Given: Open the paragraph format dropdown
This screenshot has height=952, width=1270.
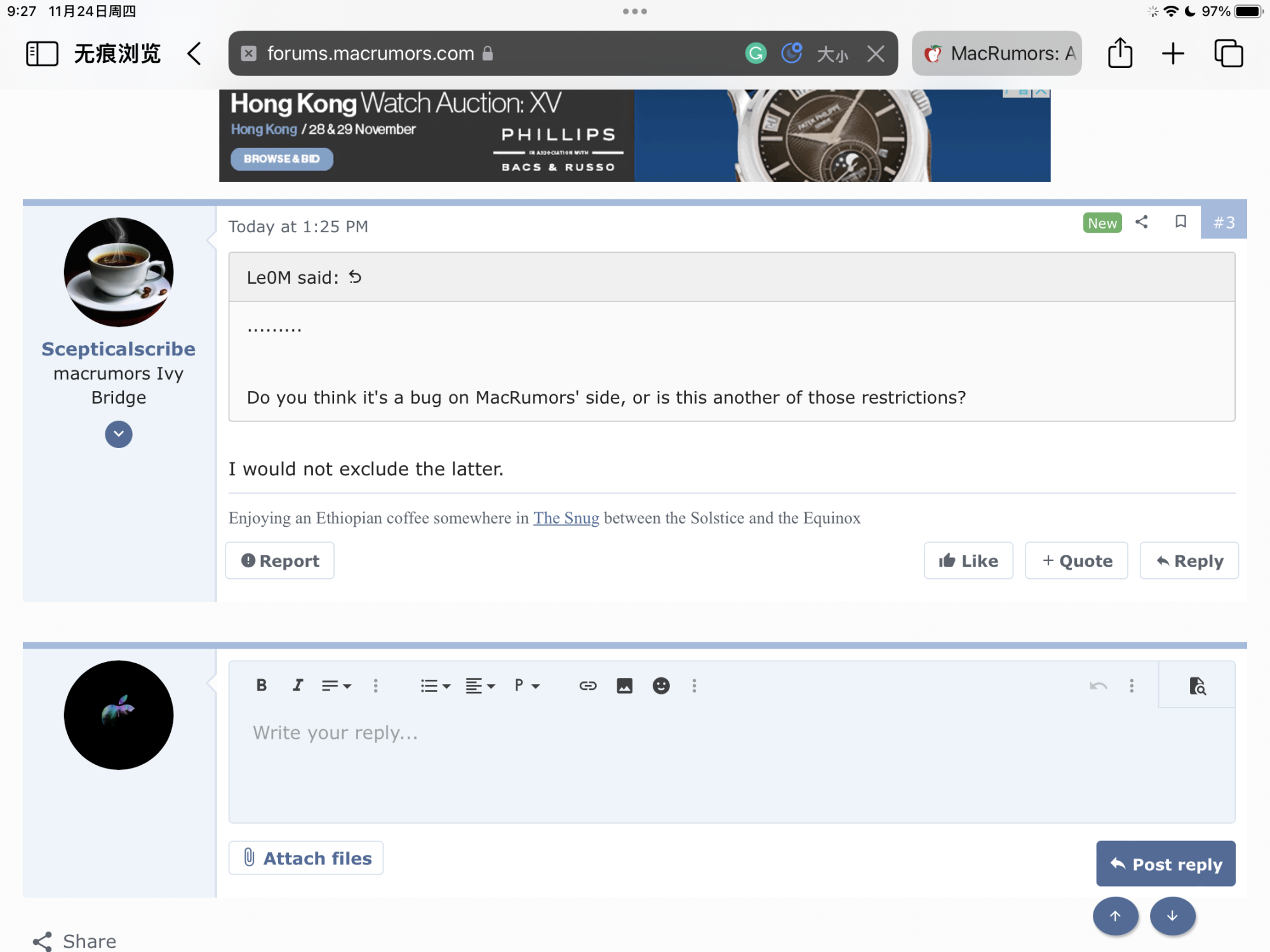Looking at the screenshot, I should coord(526,685).
